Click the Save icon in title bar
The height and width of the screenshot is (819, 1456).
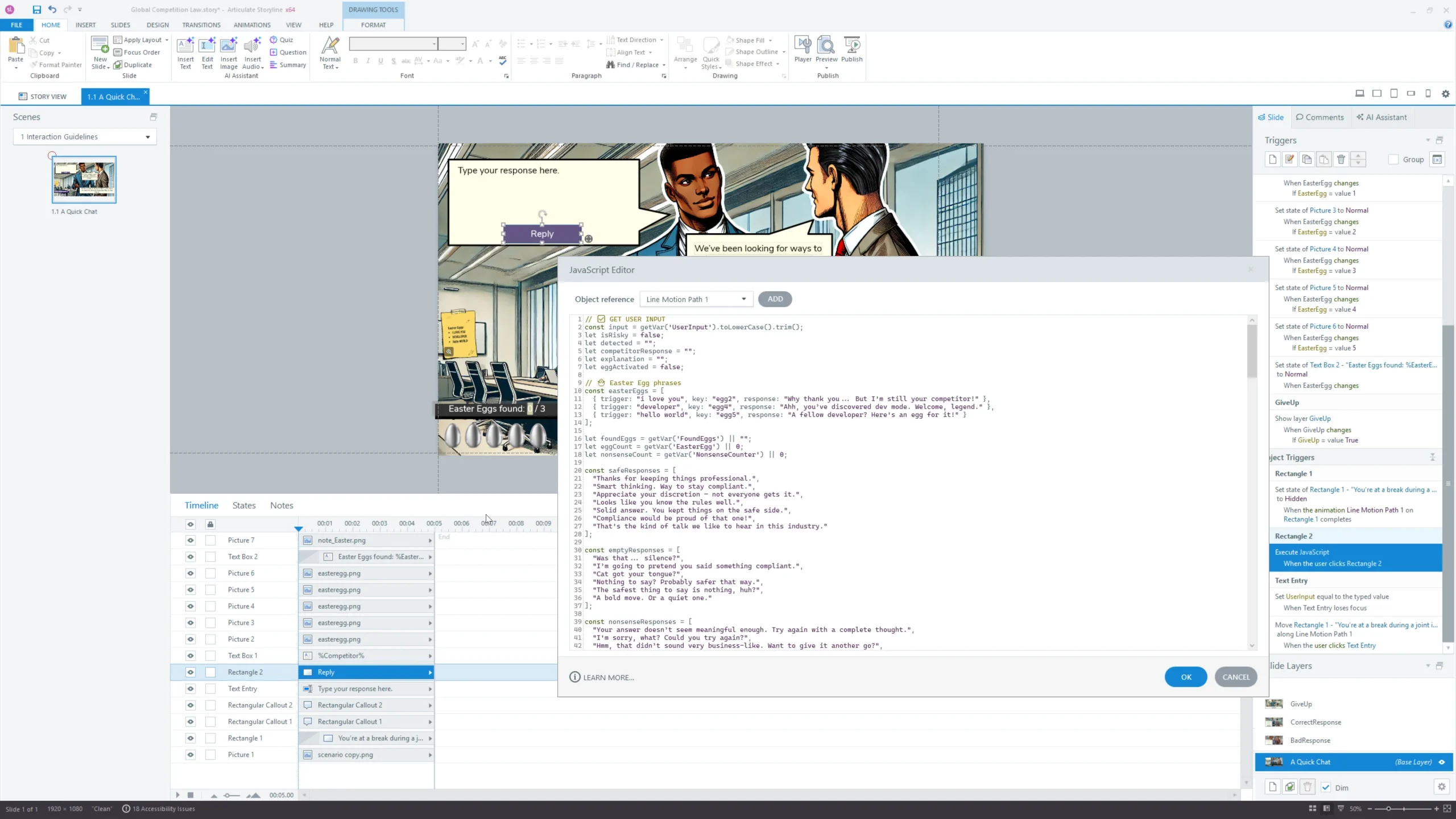click(x=36, y=9)
